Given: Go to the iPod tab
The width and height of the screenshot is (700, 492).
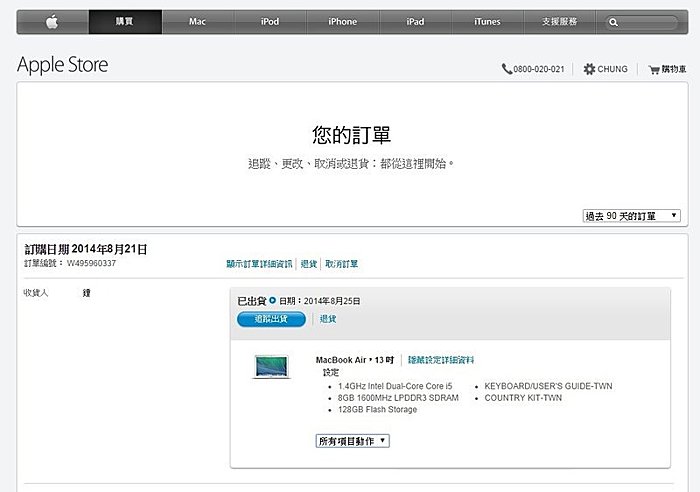Looking at the screenshot, I should [270, 21].
